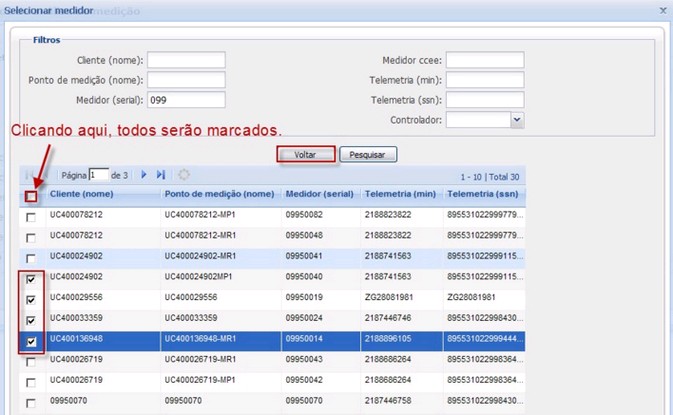Open the Controlador dropdown
The height and width of the screenshot is (415, 673).
point(517,120)
